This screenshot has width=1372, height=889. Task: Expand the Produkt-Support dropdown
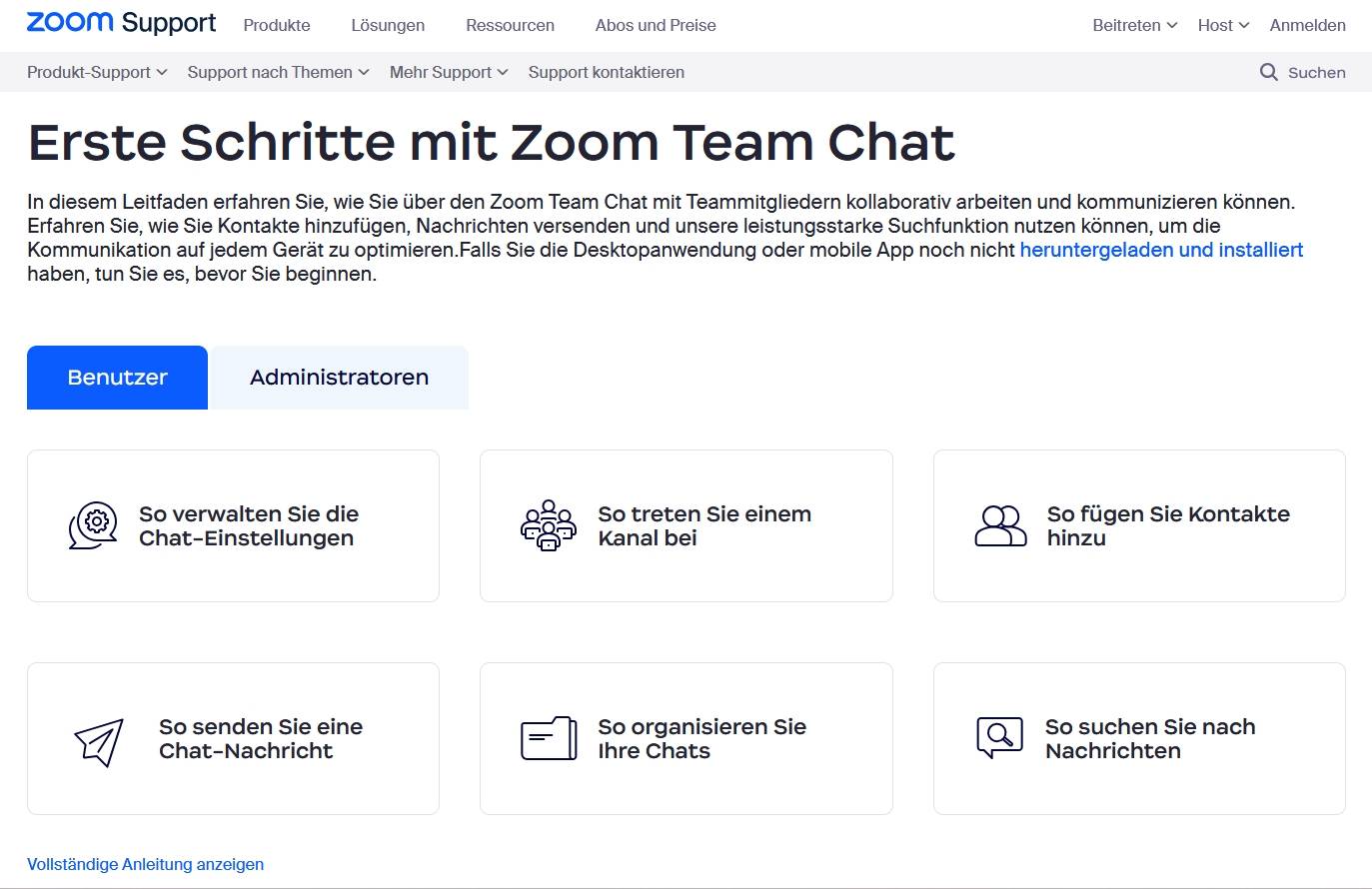point(97,72)
